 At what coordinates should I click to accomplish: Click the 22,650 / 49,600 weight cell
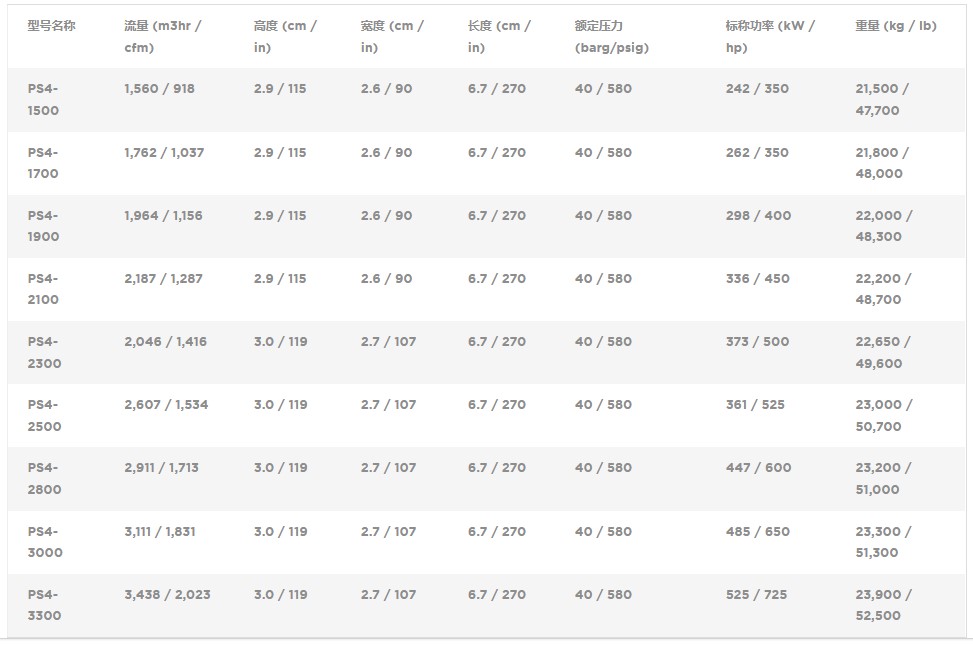(x=882, y=352)
